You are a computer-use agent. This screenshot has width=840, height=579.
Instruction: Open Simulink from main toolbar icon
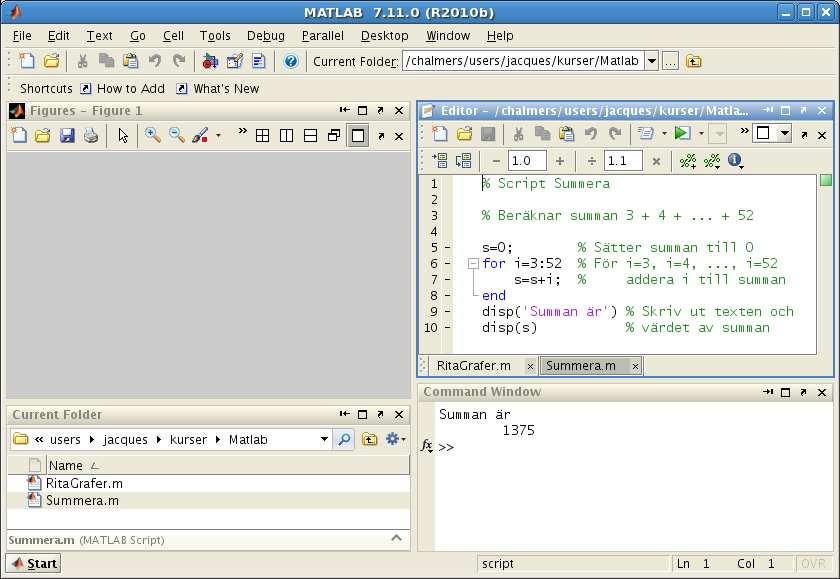pos(209,62)
